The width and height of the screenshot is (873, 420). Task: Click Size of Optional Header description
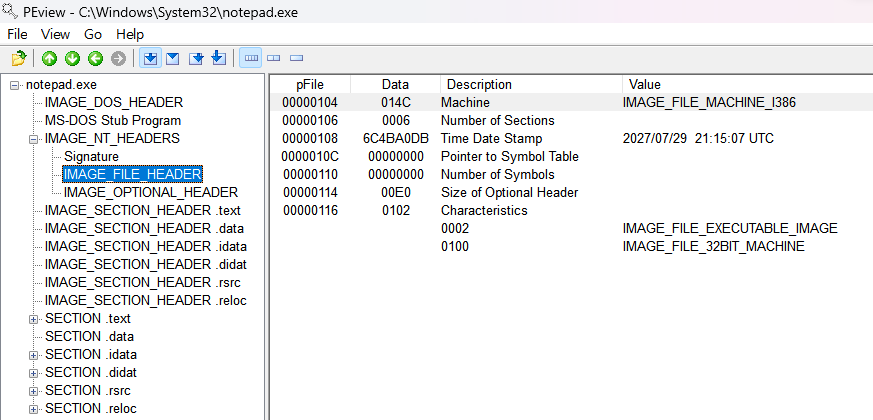(x=509, y=192)
